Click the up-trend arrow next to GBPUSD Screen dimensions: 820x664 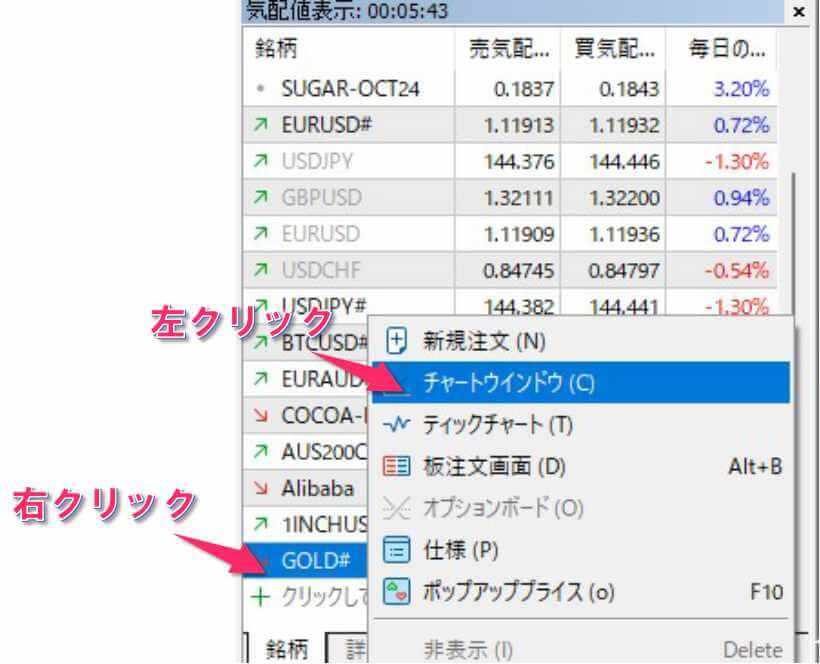pos(260,193)
